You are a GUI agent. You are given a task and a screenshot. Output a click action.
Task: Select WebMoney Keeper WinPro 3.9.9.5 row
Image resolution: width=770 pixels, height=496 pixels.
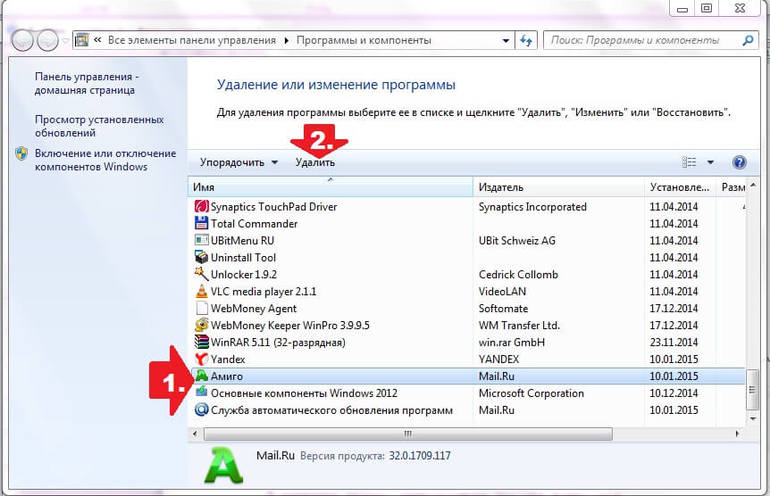pyautogui.click(x=467, y=325)
